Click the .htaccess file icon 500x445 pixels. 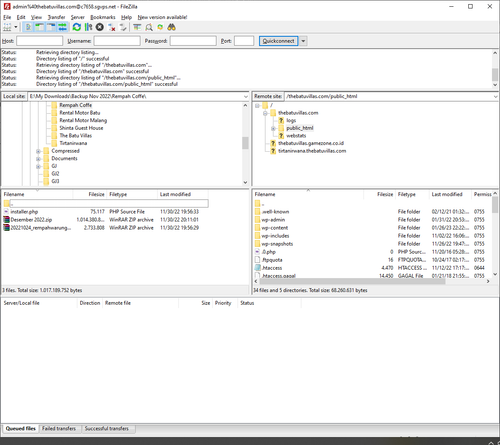point(257,268)
